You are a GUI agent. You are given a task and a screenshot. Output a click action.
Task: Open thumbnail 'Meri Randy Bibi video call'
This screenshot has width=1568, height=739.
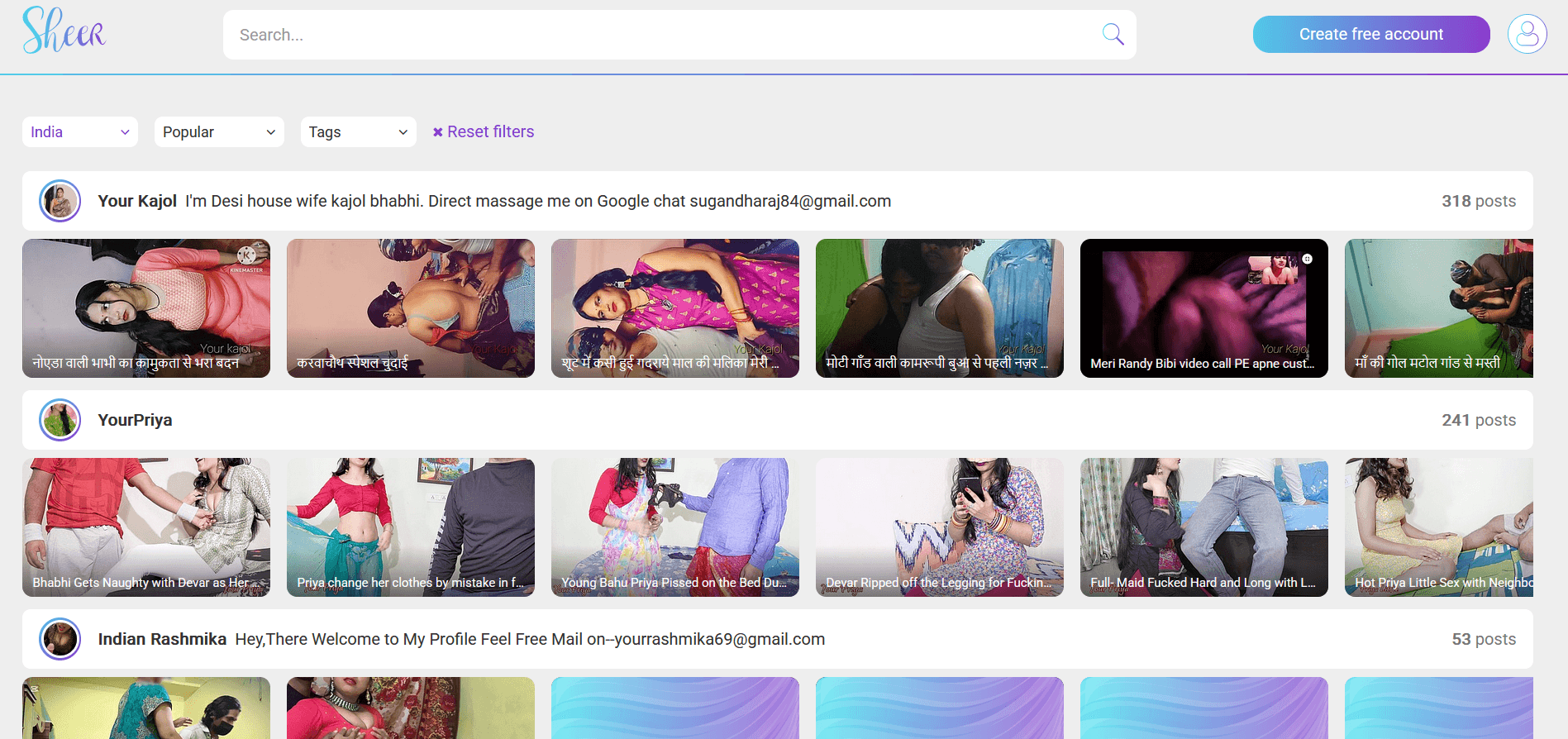tap(1204, 308)
